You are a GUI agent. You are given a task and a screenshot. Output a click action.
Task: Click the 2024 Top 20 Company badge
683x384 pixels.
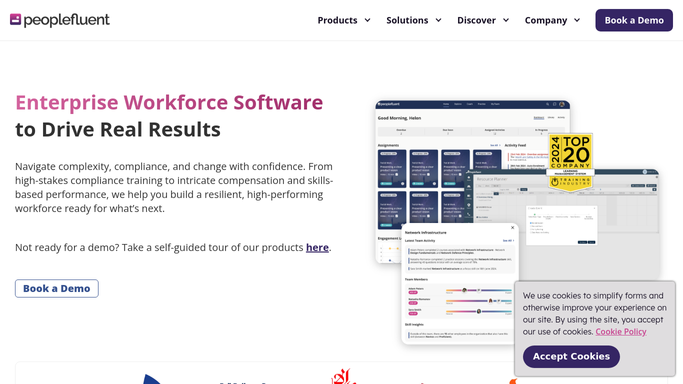[x=570, y=162]
